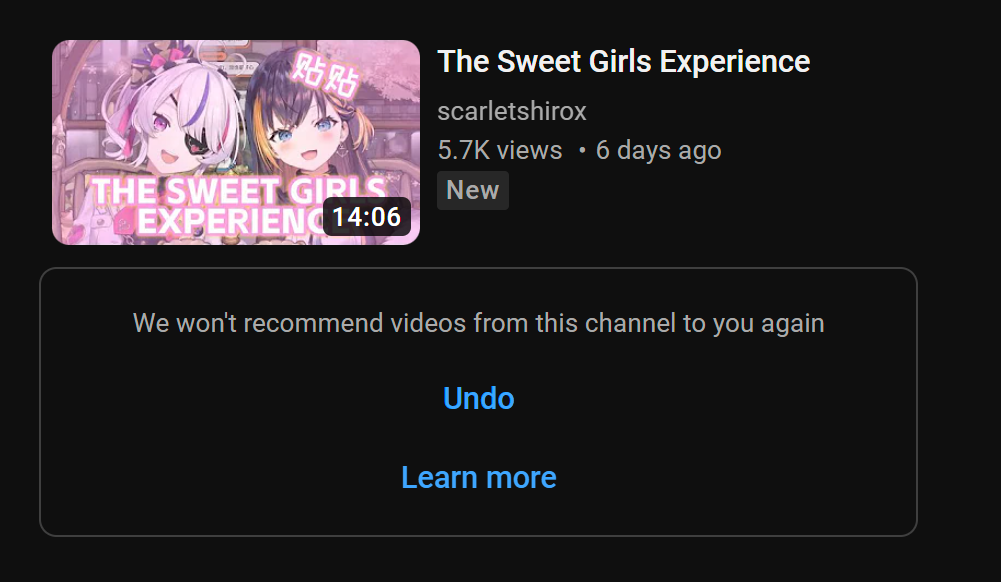This screenshot has width=1001, height=582.
Task: Click the won't recommend videos message text
Action: 478,323
